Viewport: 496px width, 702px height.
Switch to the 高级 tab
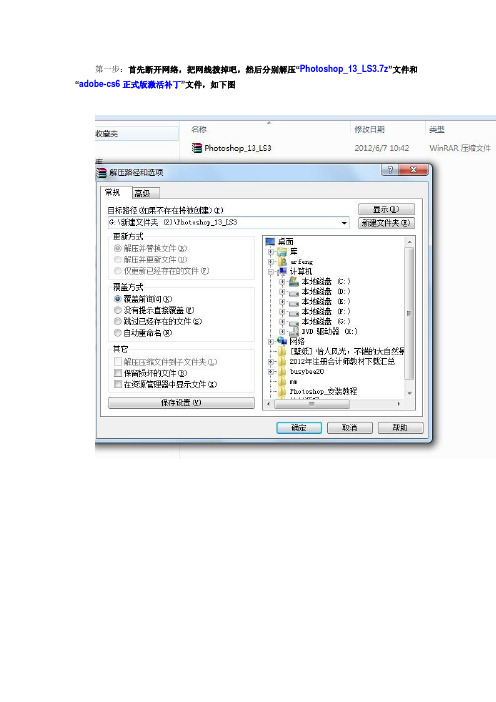pyautogui.click(x=145, y=193)
